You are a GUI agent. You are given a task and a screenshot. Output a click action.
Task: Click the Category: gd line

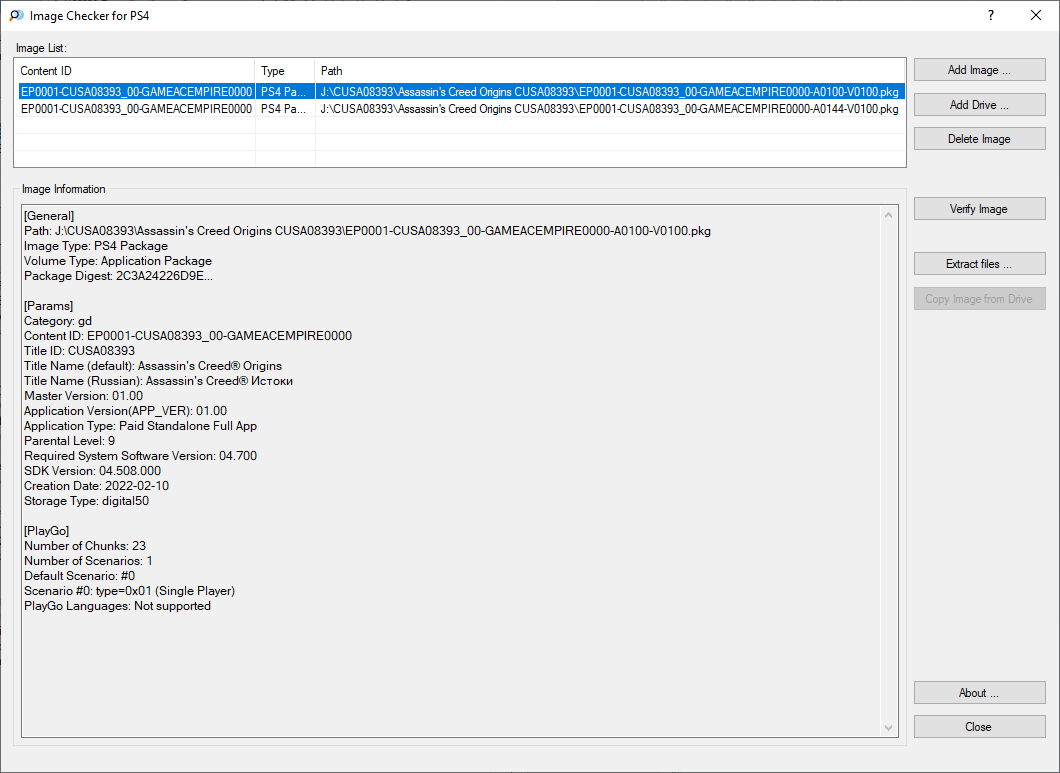[57, 321]
